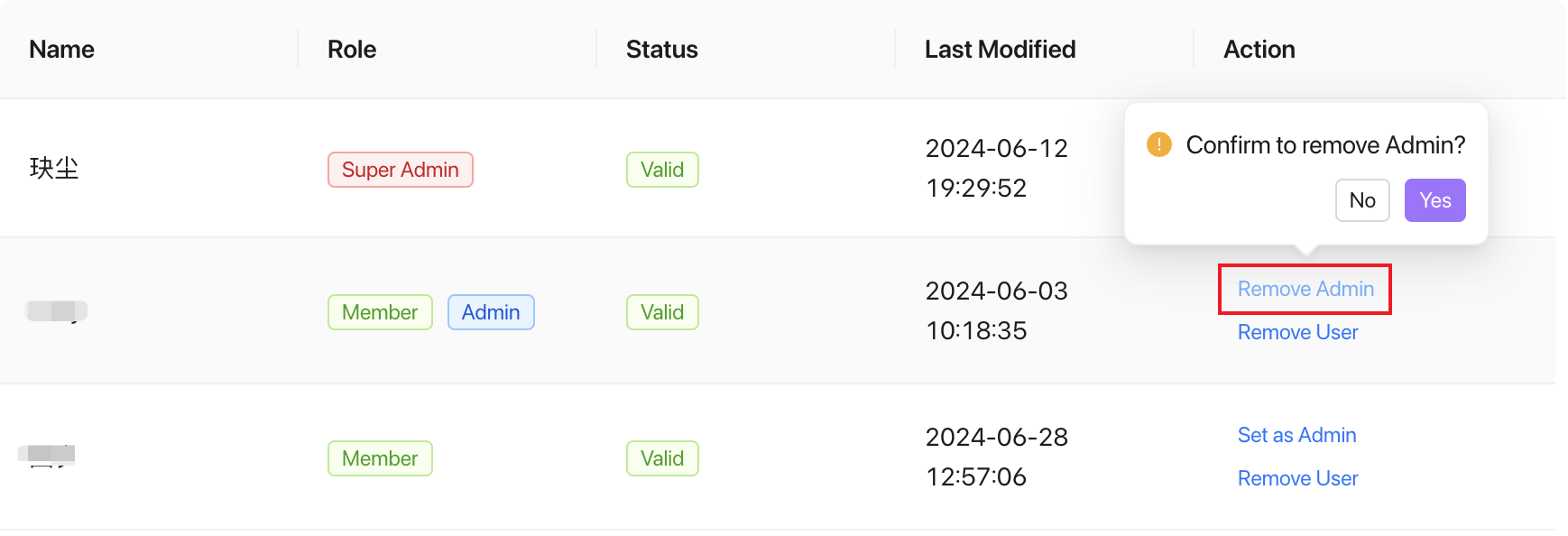1568x536 pixels.
Task: Click the Valid status in second row
Action: tap(662, 312)
